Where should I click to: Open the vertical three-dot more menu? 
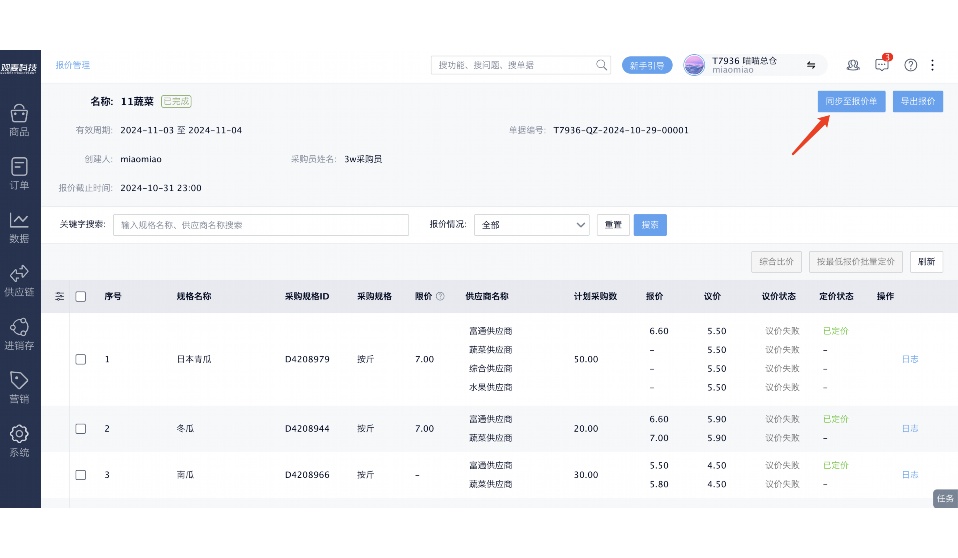(x=932, y=65)
